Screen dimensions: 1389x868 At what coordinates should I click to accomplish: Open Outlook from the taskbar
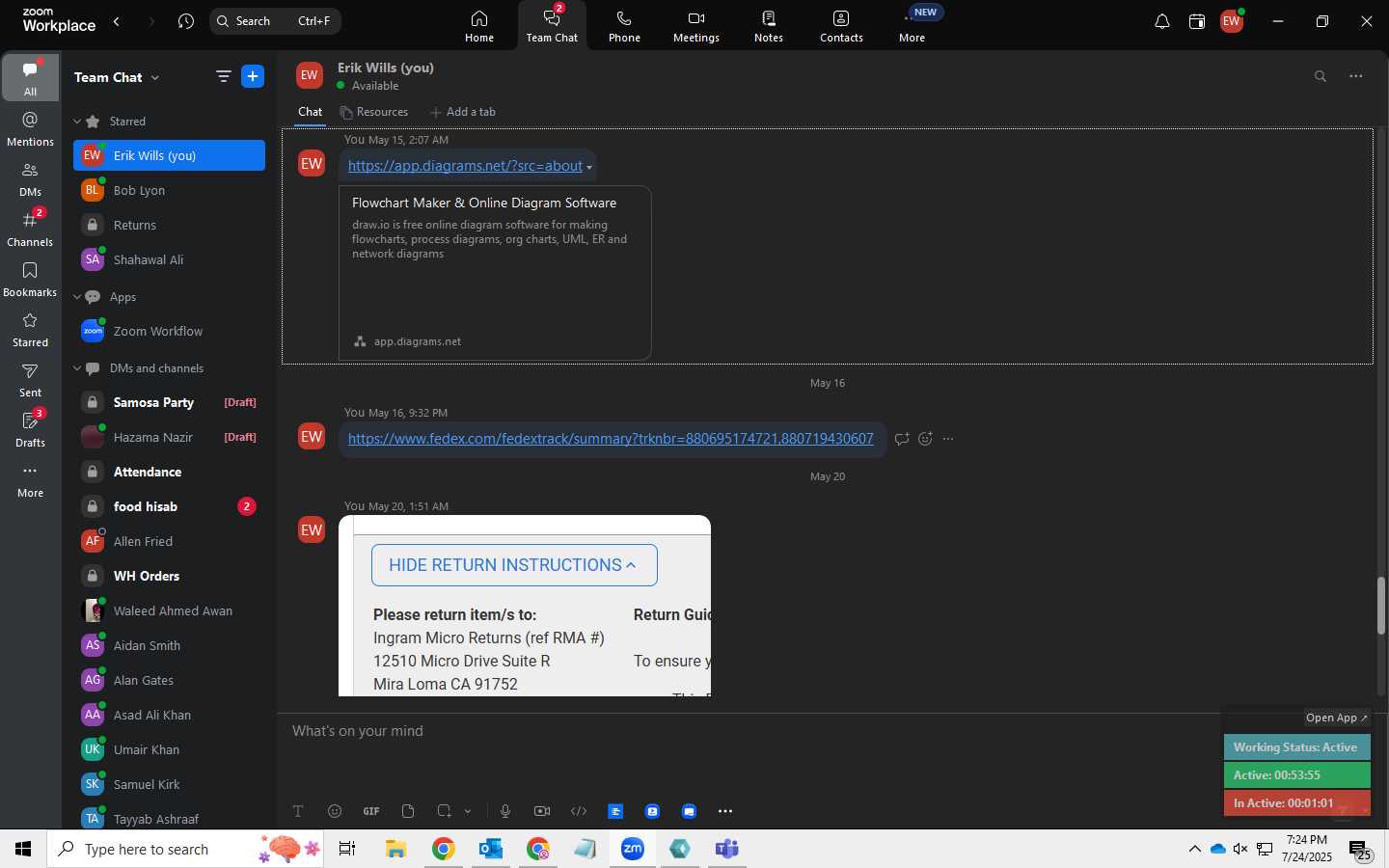[491, 849]
